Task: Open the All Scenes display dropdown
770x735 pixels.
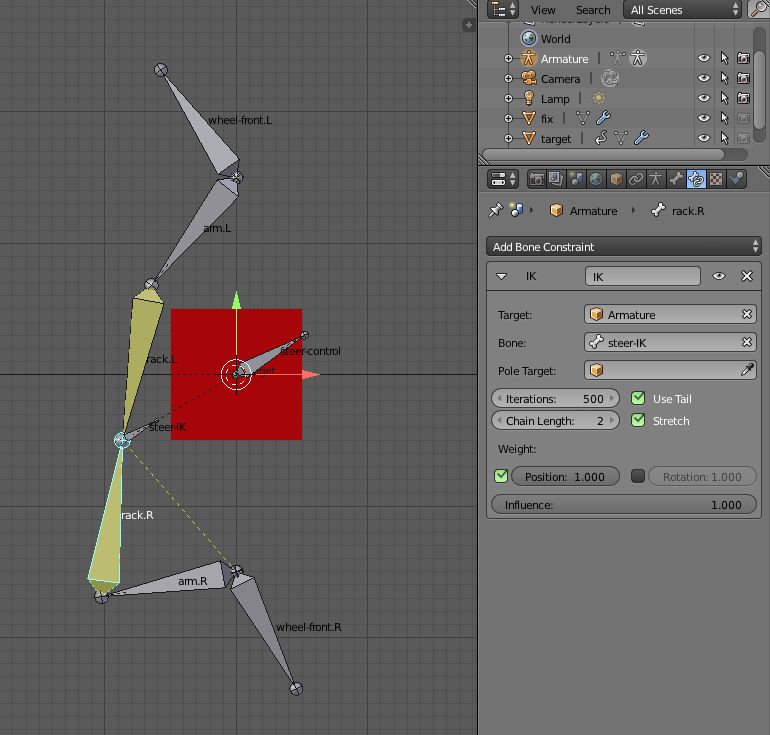Action: 684,10
